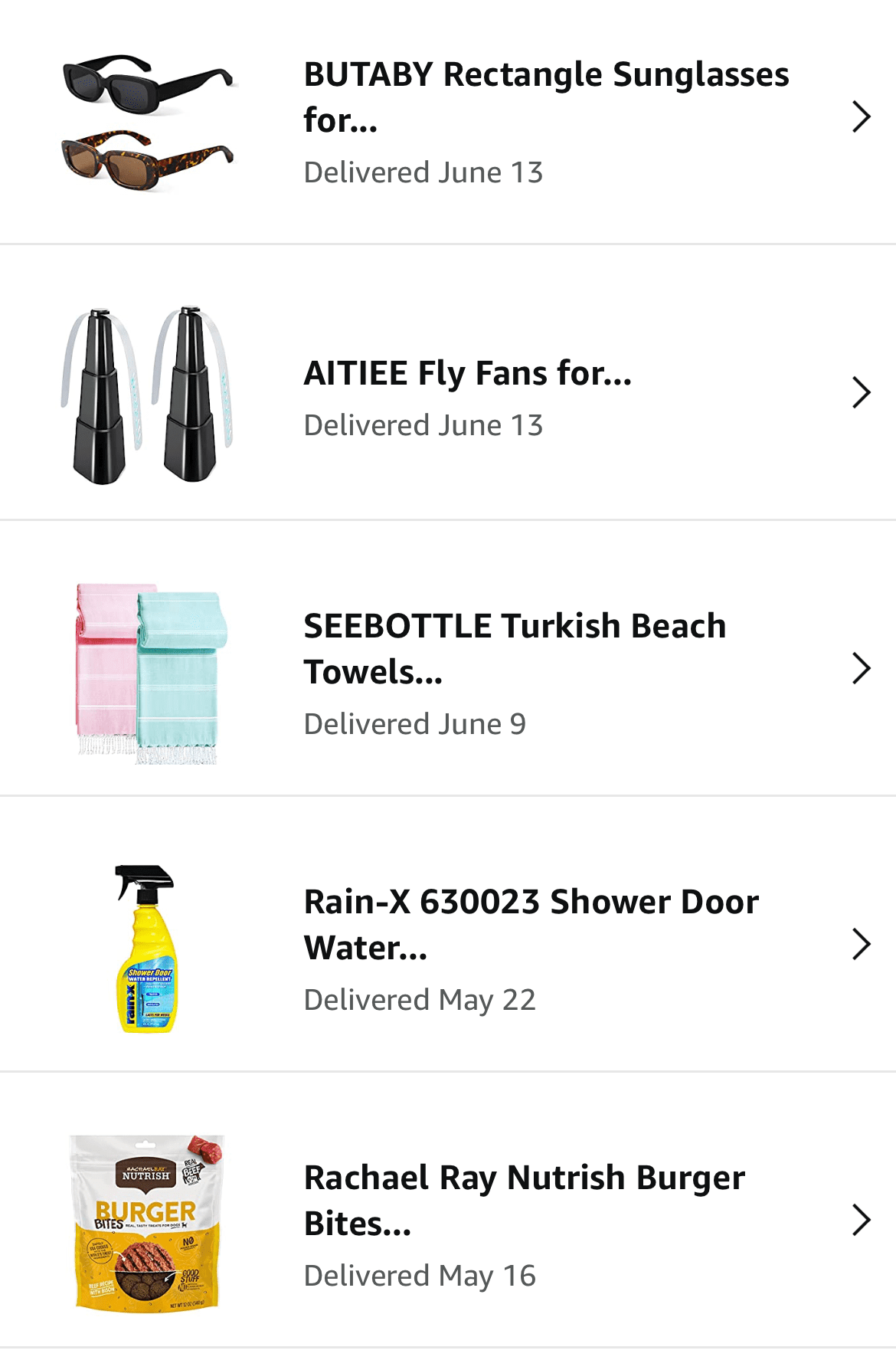
Task: Select the "Delivered June 9" status text
Action: (414, 725)
